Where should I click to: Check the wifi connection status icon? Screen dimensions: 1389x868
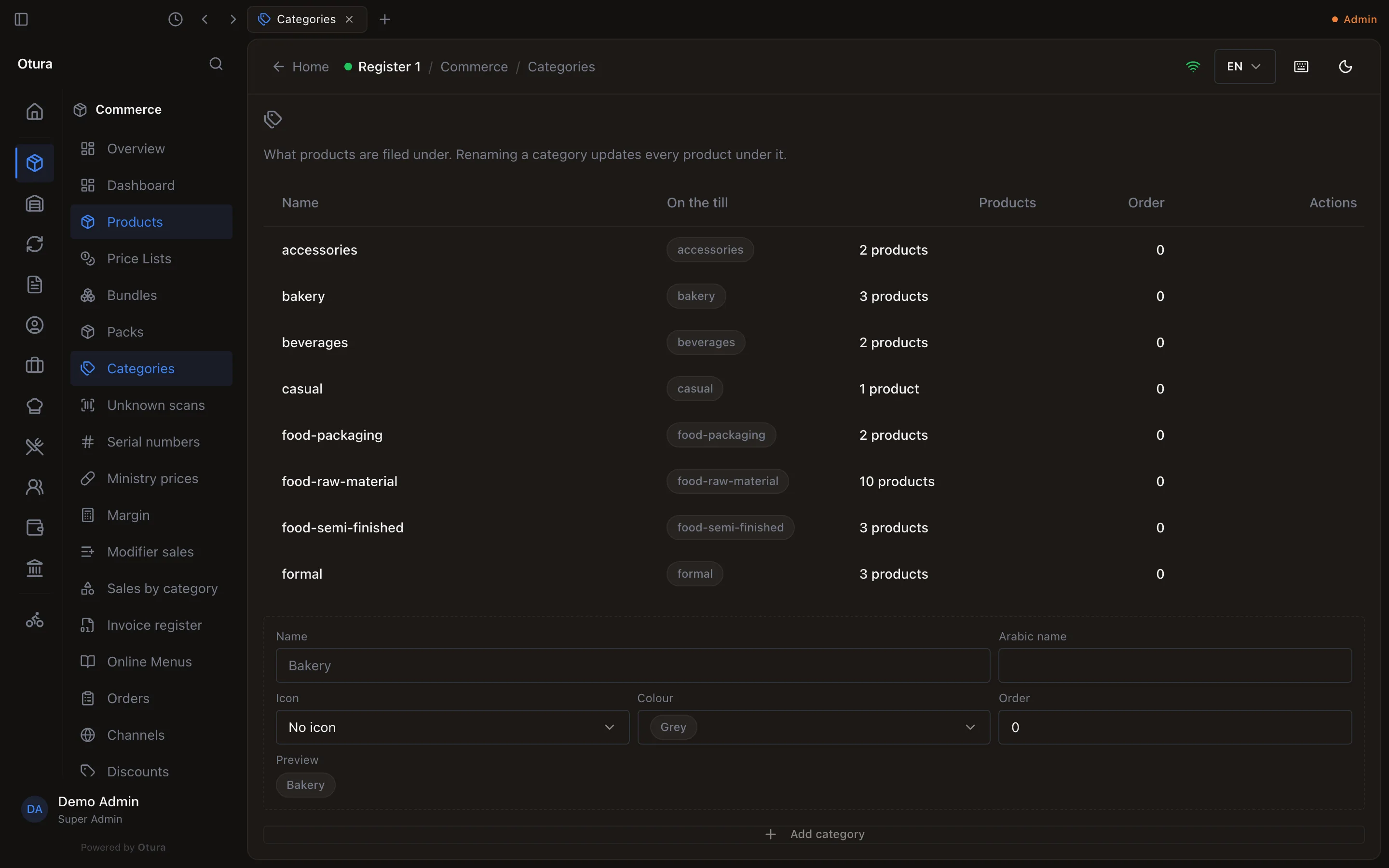pyautogui.click(x=1193, y=67)
